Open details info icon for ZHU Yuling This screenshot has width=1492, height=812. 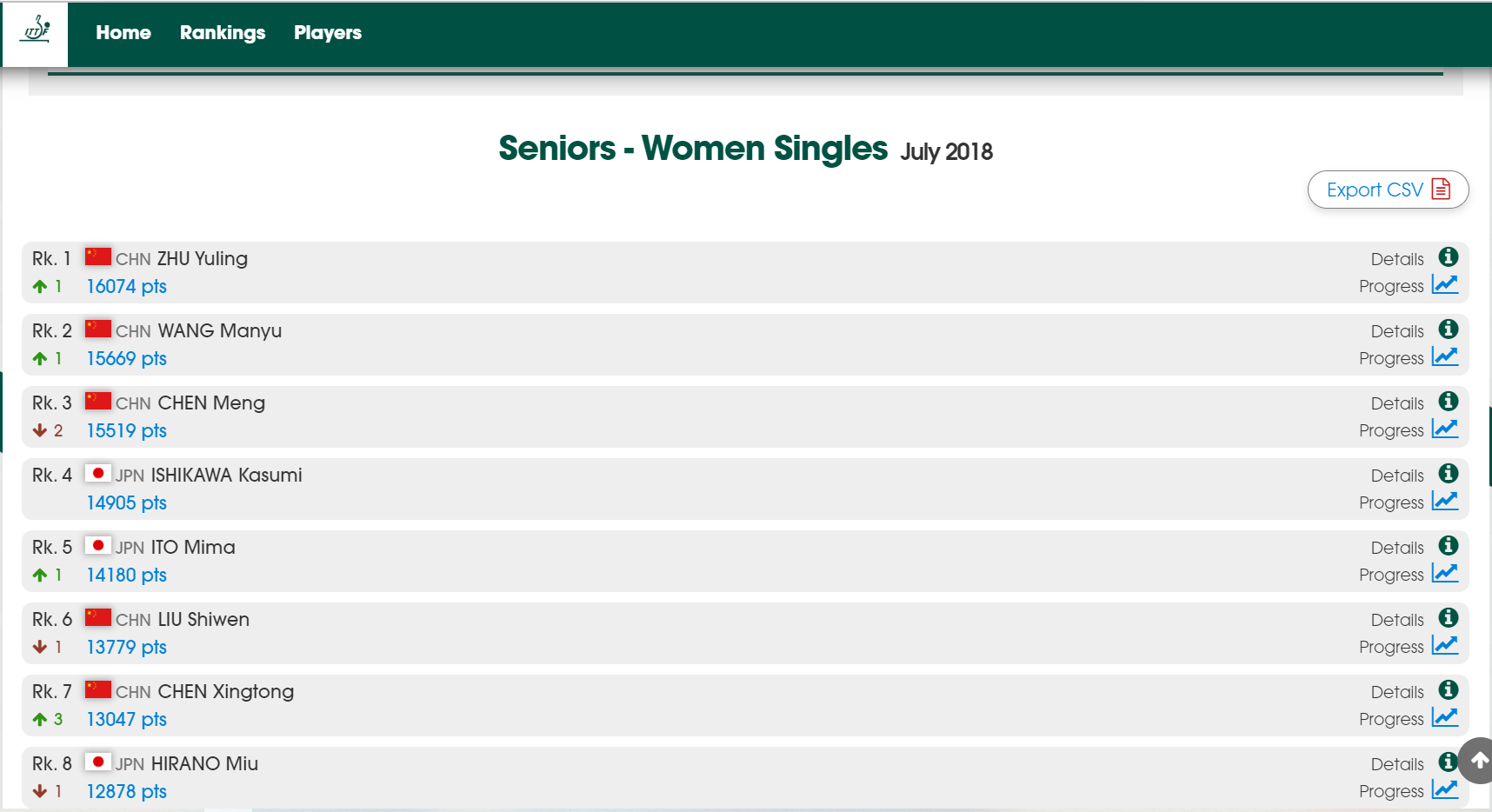tap(1448, 257)
